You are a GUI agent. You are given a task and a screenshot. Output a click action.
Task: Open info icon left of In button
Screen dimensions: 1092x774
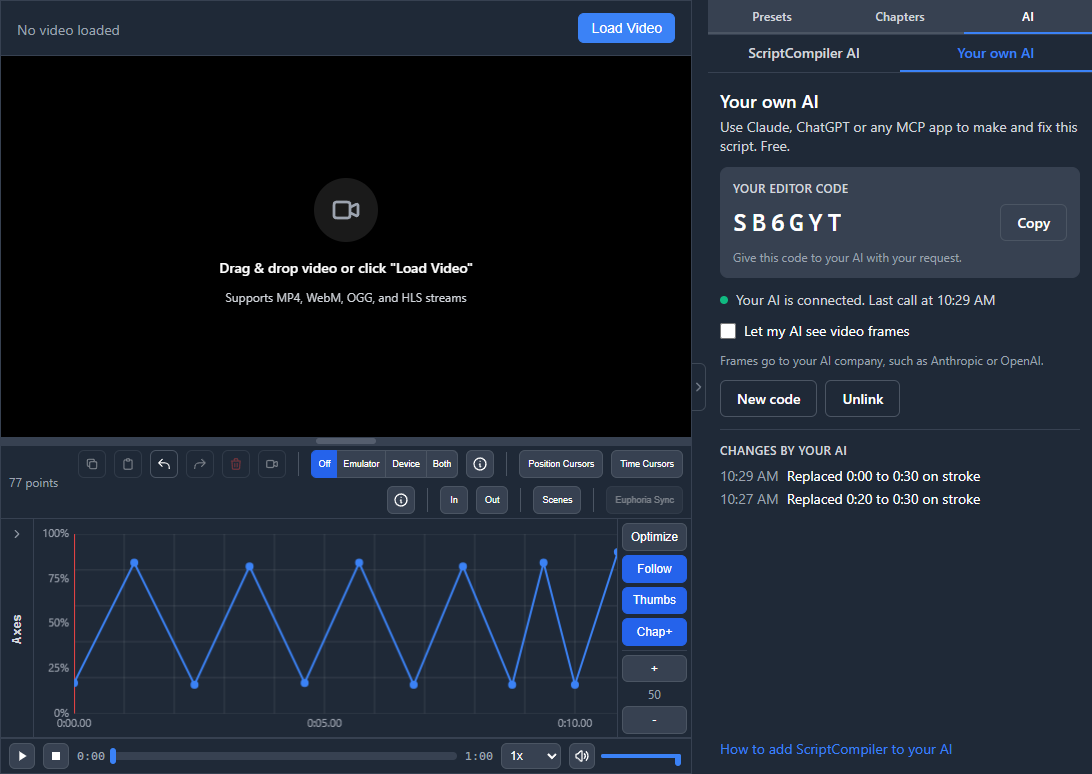[x=401, y=500]
